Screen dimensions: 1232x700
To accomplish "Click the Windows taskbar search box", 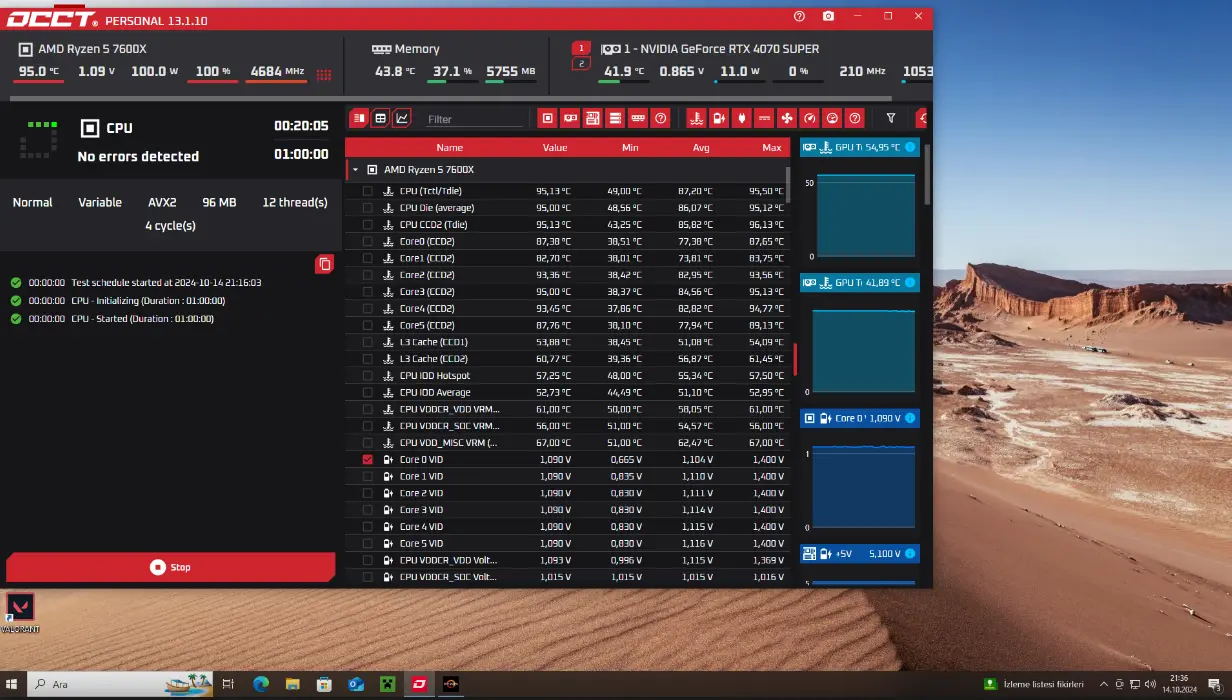I will (120, 684).
